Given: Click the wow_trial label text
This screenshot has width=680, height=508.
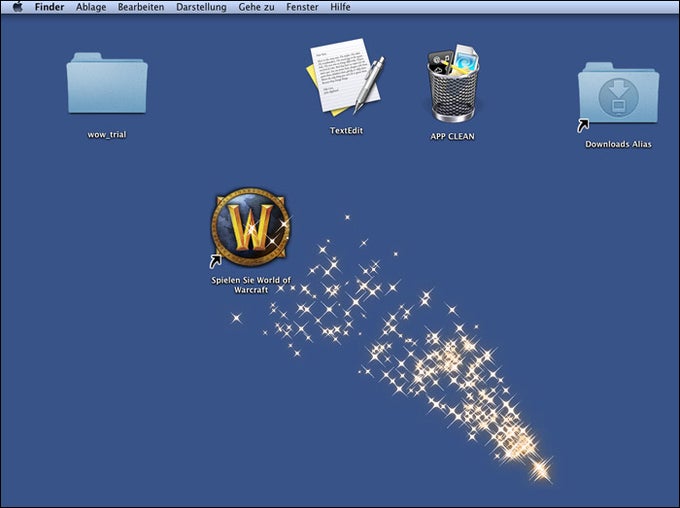Looking at the screenshot, I should pyautogui.click(x=107, y=134).
